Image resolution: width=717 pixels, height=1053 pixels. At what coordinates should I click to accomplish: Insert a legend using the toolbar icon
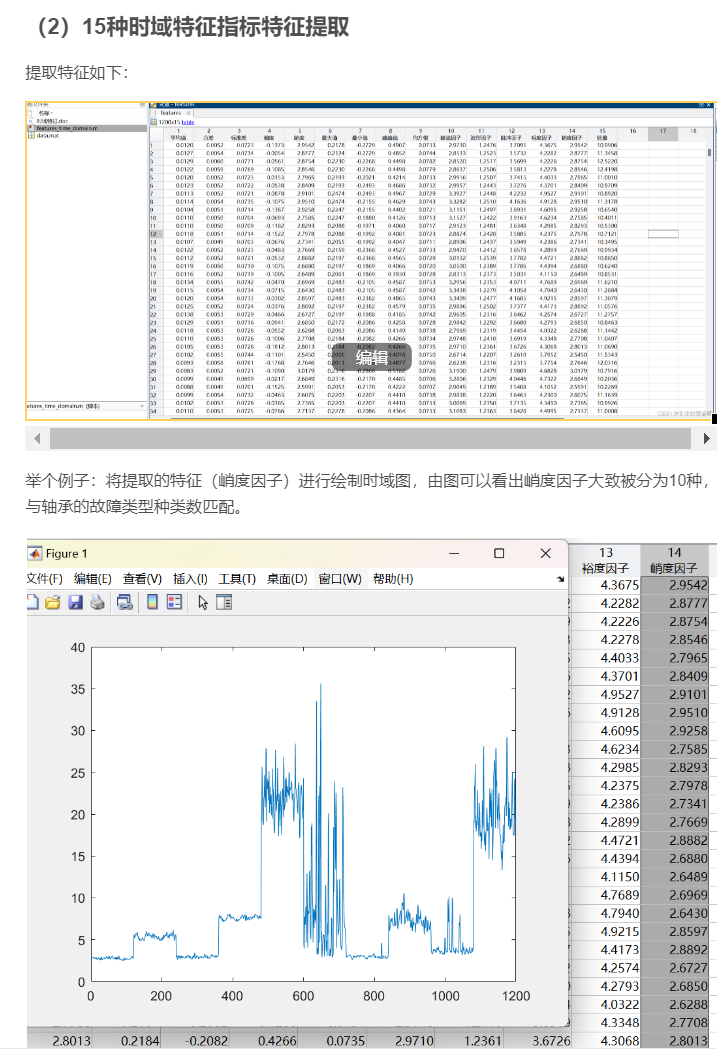click(x=174, y=602)
